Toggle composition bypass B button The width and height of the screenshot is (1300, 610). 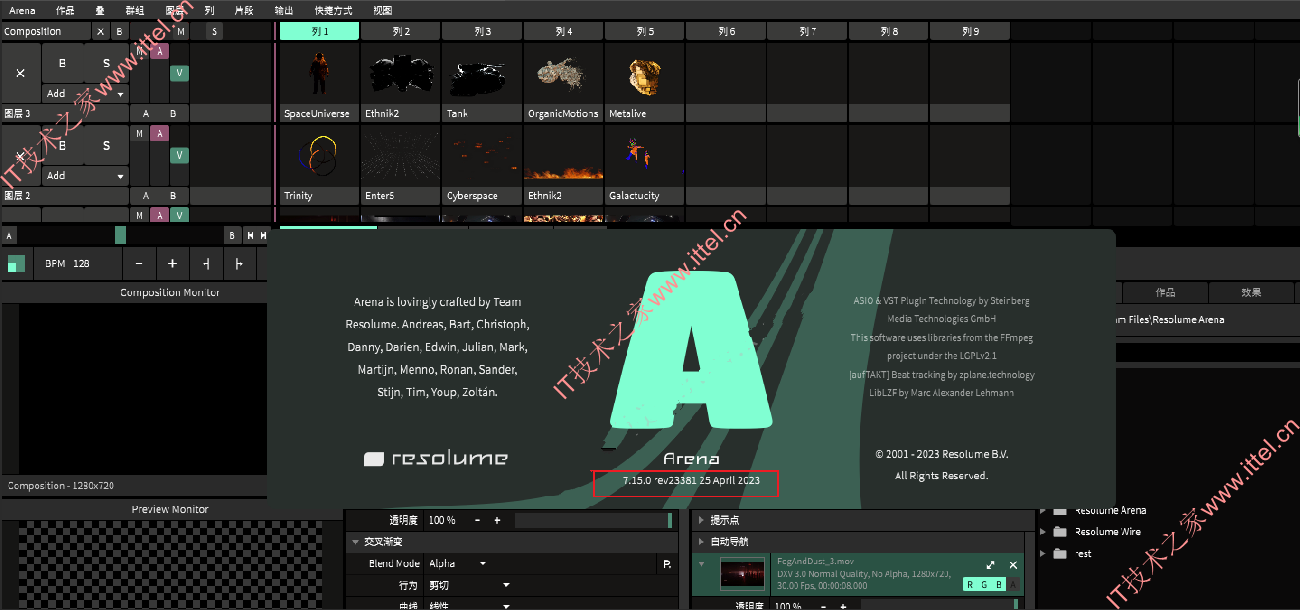coord(119,32)
